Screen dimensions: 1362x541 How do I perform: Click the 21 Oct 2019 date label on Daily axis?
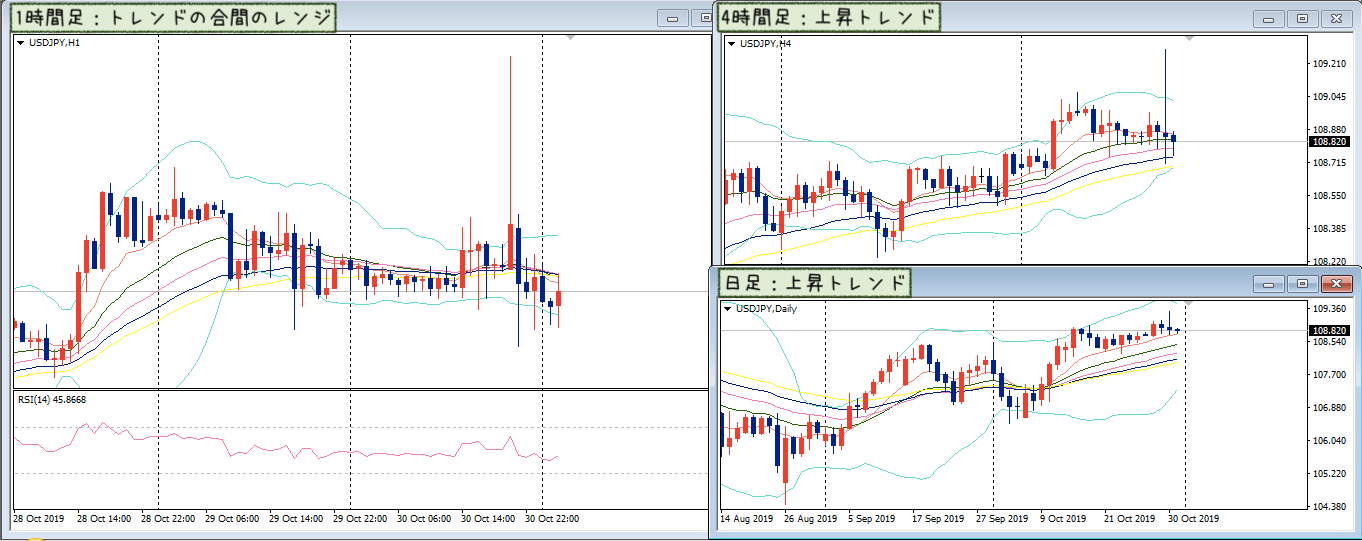coord(1130,519)
